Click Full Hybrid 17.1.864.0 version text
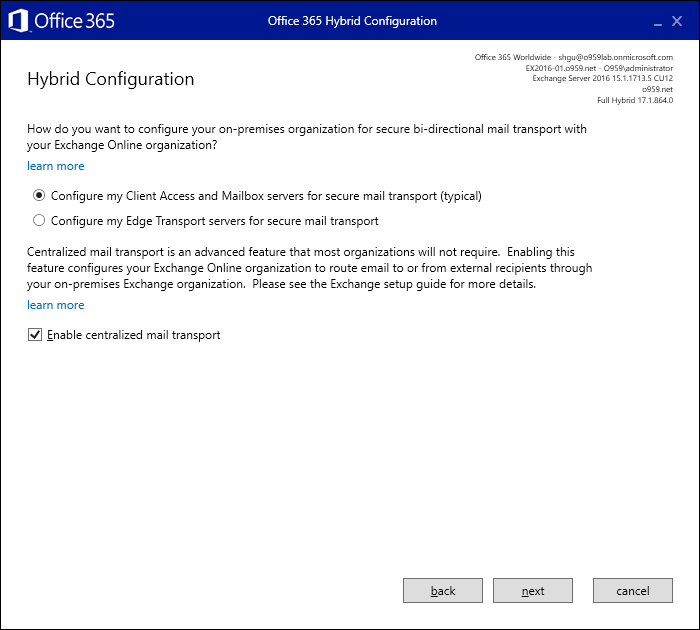 635,100
